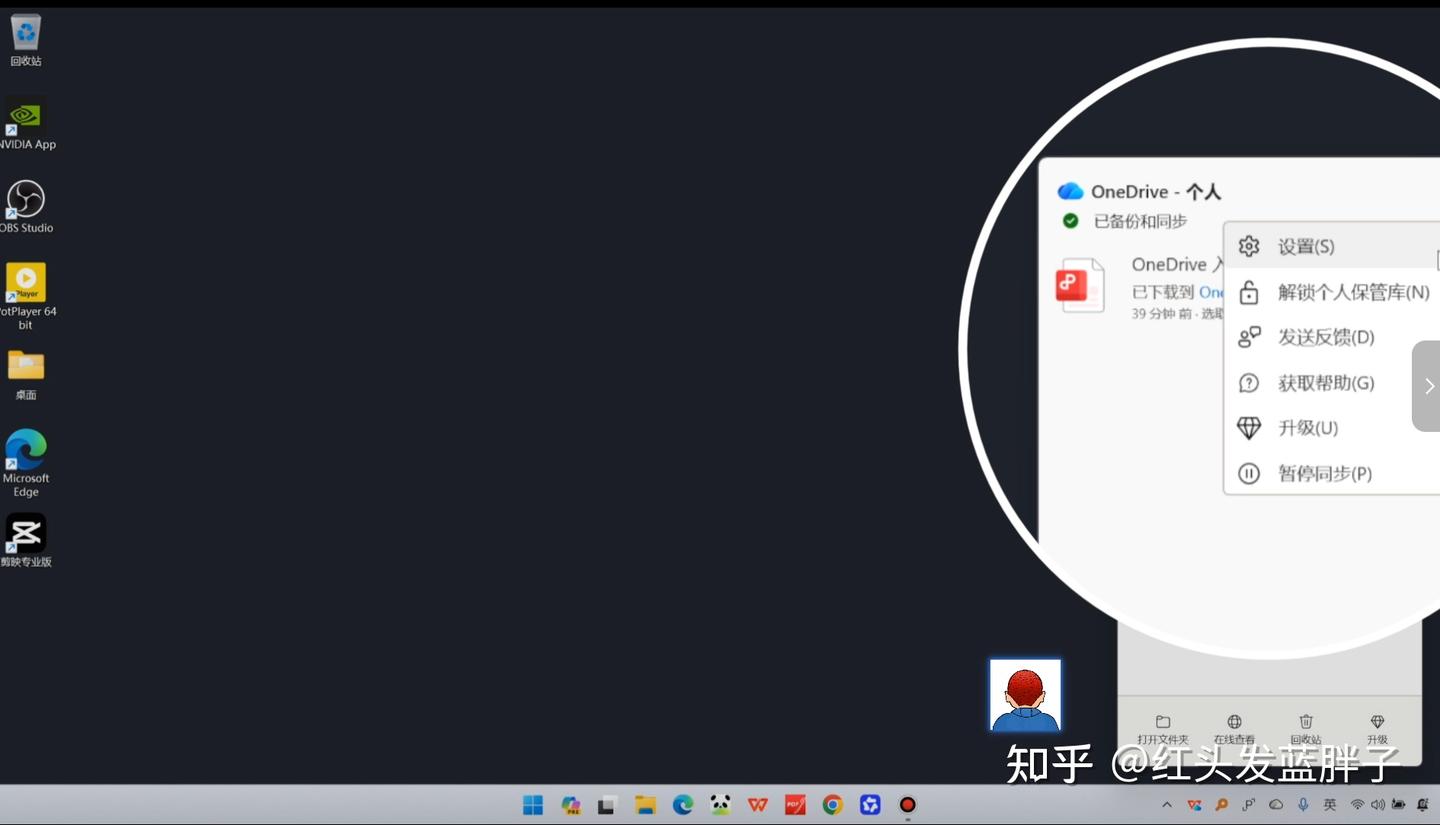The width and height of the screenshot is (1440, 825).
Task: Select 升级(U) in OneDrive menu
Action: tap(1332, 428)
